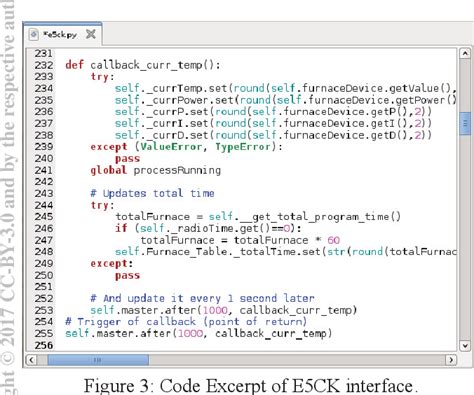Click line number 232 in the gutter

point(44,65)
